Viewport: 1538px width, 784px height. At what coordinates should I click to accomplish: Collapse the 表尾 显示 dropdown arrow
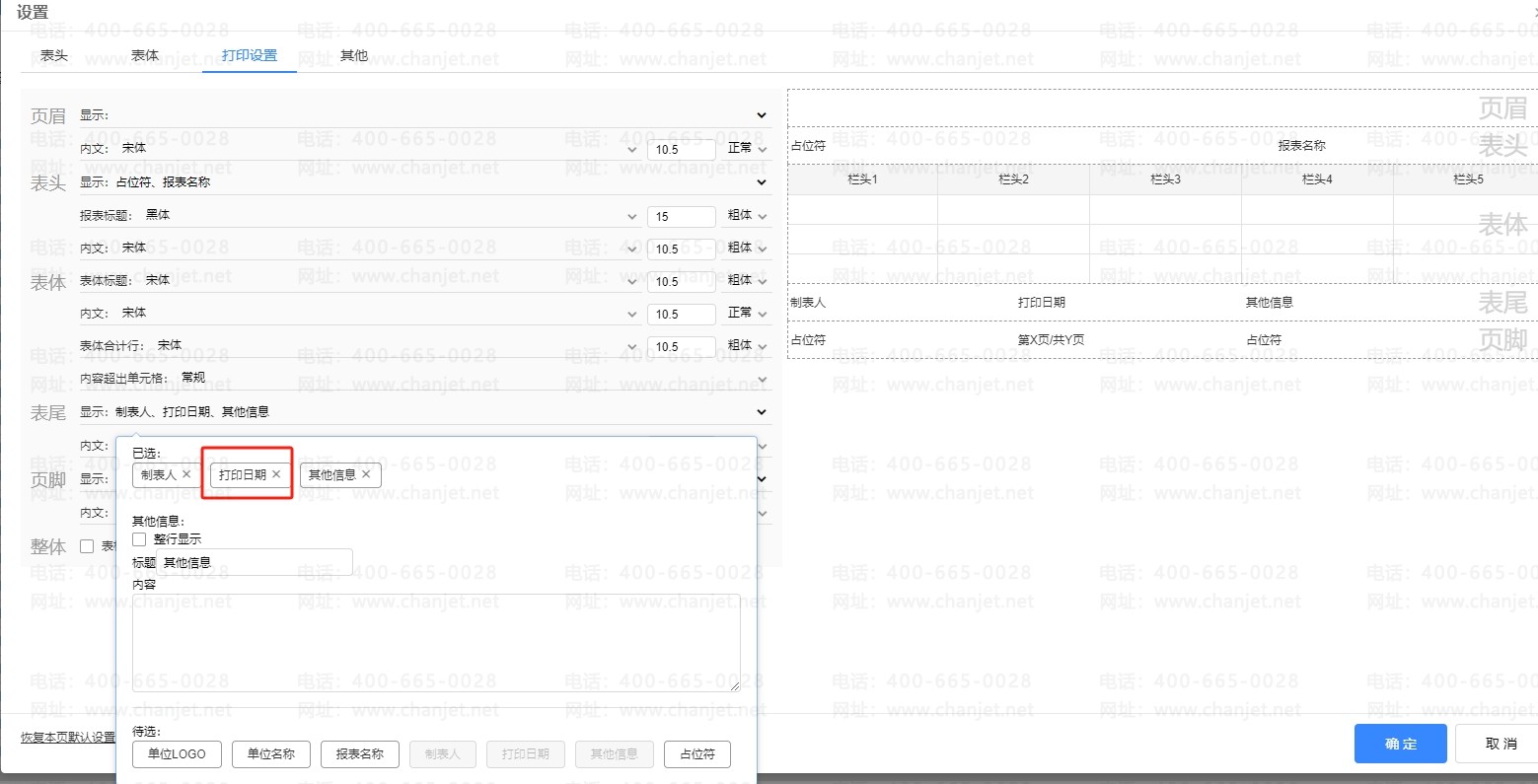pyautogui.click(x=762, y=411)
